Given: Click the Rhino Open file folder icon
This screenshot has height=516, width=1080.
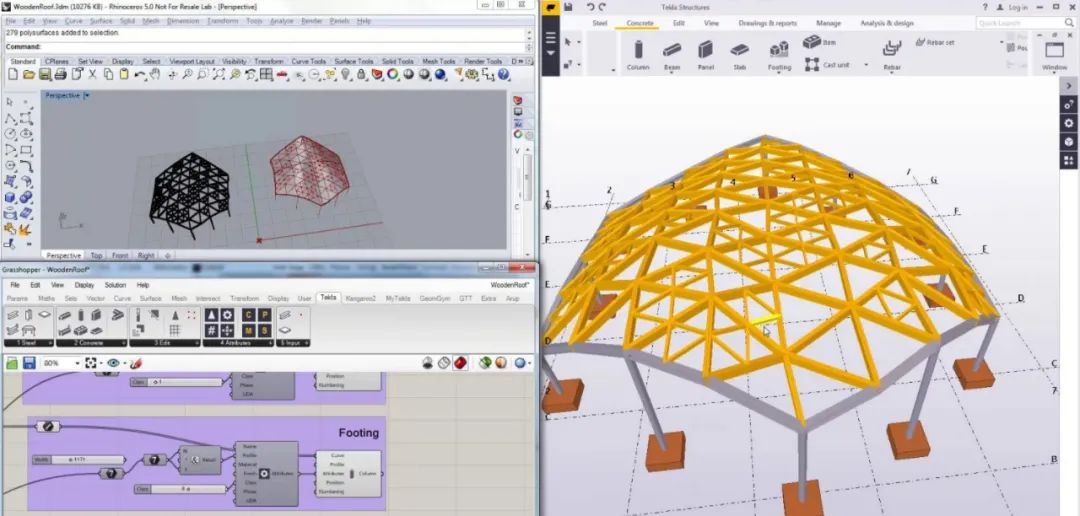Looking at the screenshot, I should pos(29,75).
